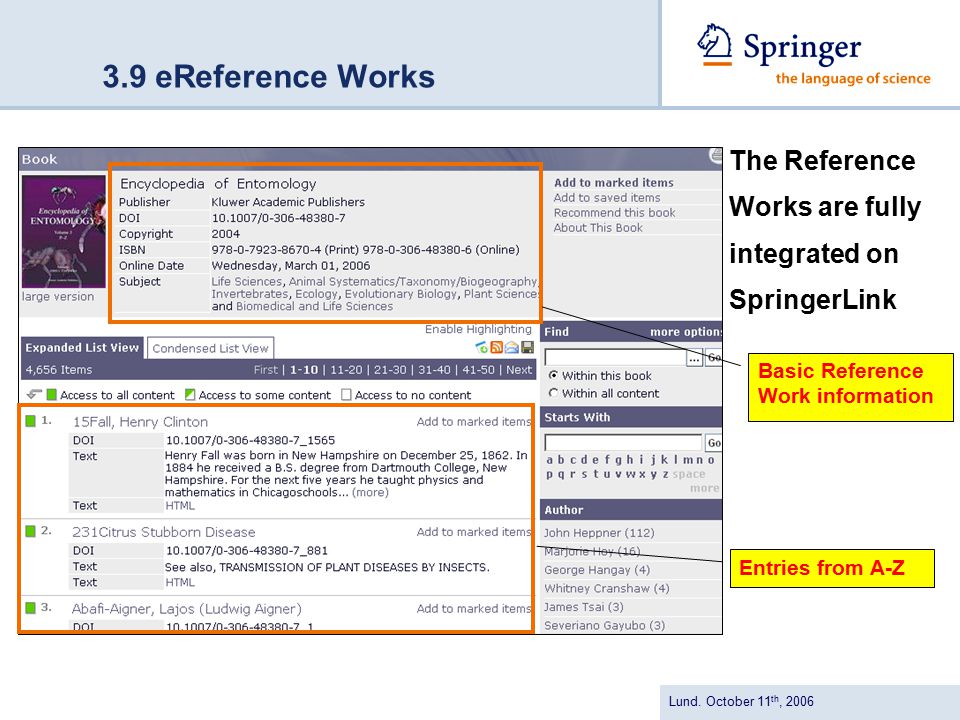Filter by author Severiano Gayubo (3)
Image resolution: width=960 pixels, height=720 pixels.
point(604,625)
